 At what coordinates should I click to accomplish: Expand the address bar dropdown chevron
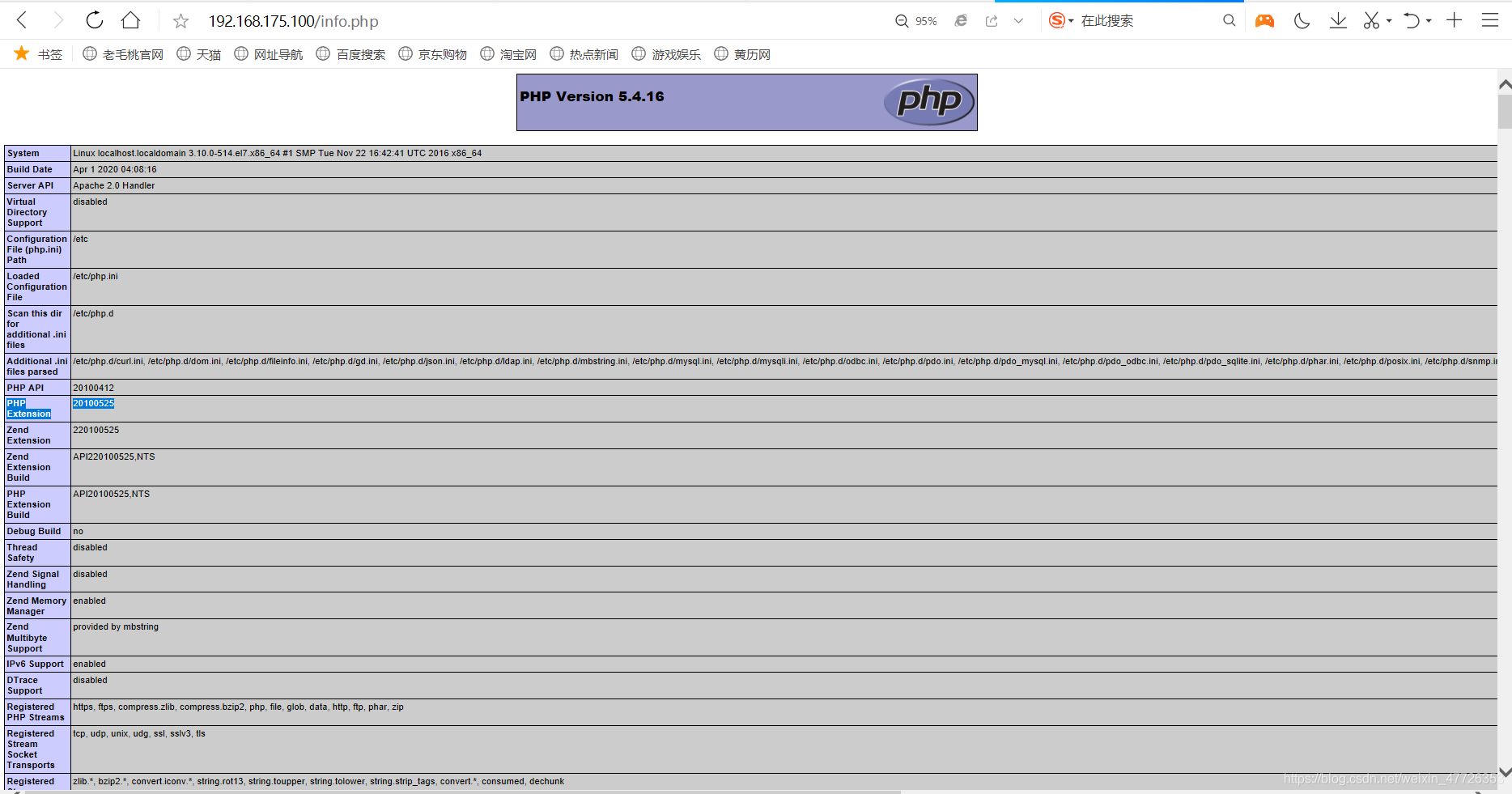click(1018, 21)
